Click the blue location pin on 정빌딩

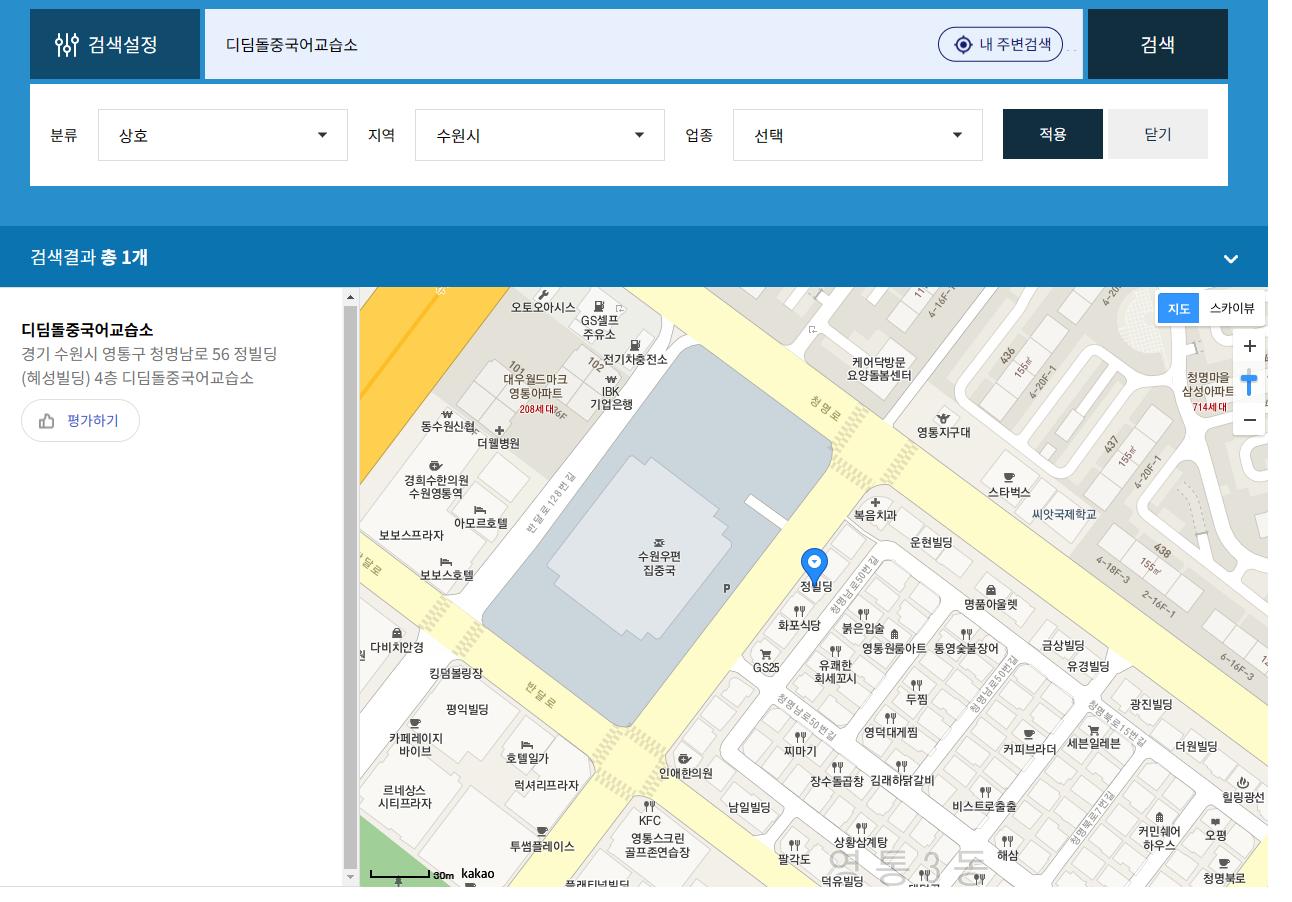pyautogui.click(x=815, y=563)
